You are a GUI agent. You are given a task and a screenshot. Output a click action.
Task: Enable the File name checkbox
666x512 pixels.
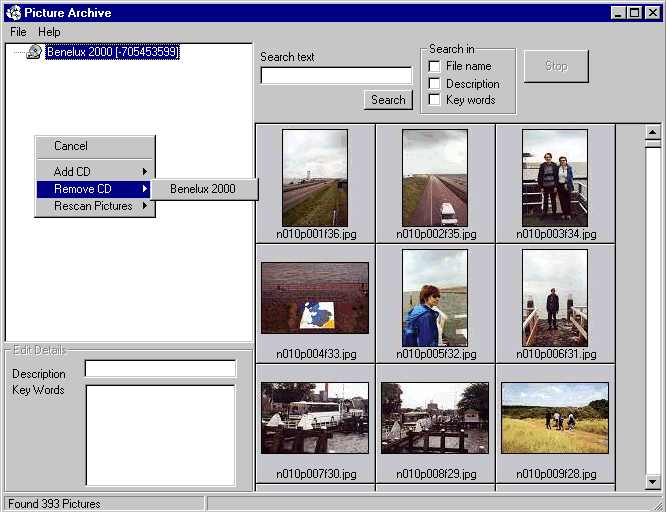coord(434,66)
